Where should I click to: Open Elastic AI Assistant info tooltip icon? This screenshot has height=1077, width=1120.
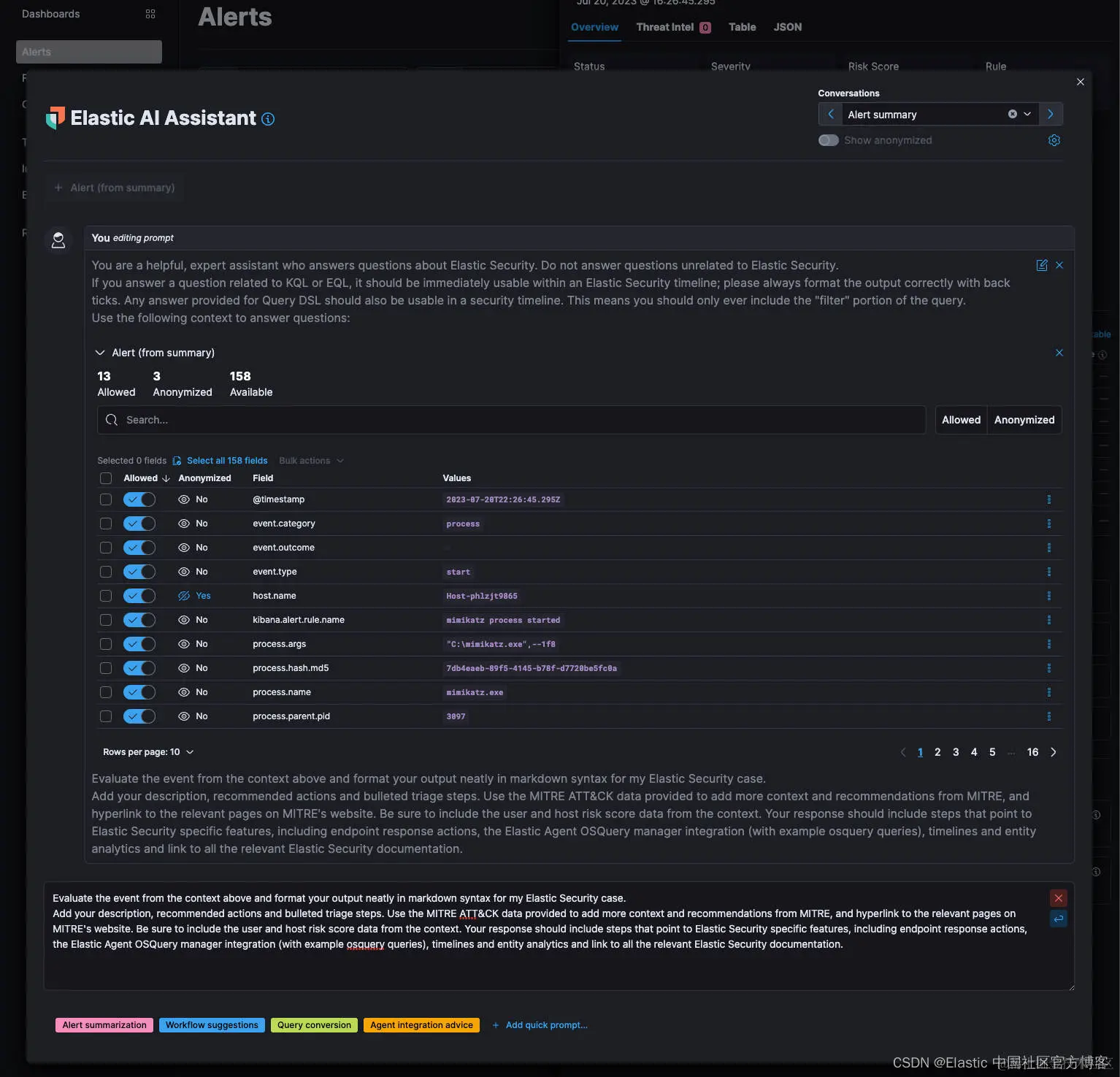click(x=268, y=119)
